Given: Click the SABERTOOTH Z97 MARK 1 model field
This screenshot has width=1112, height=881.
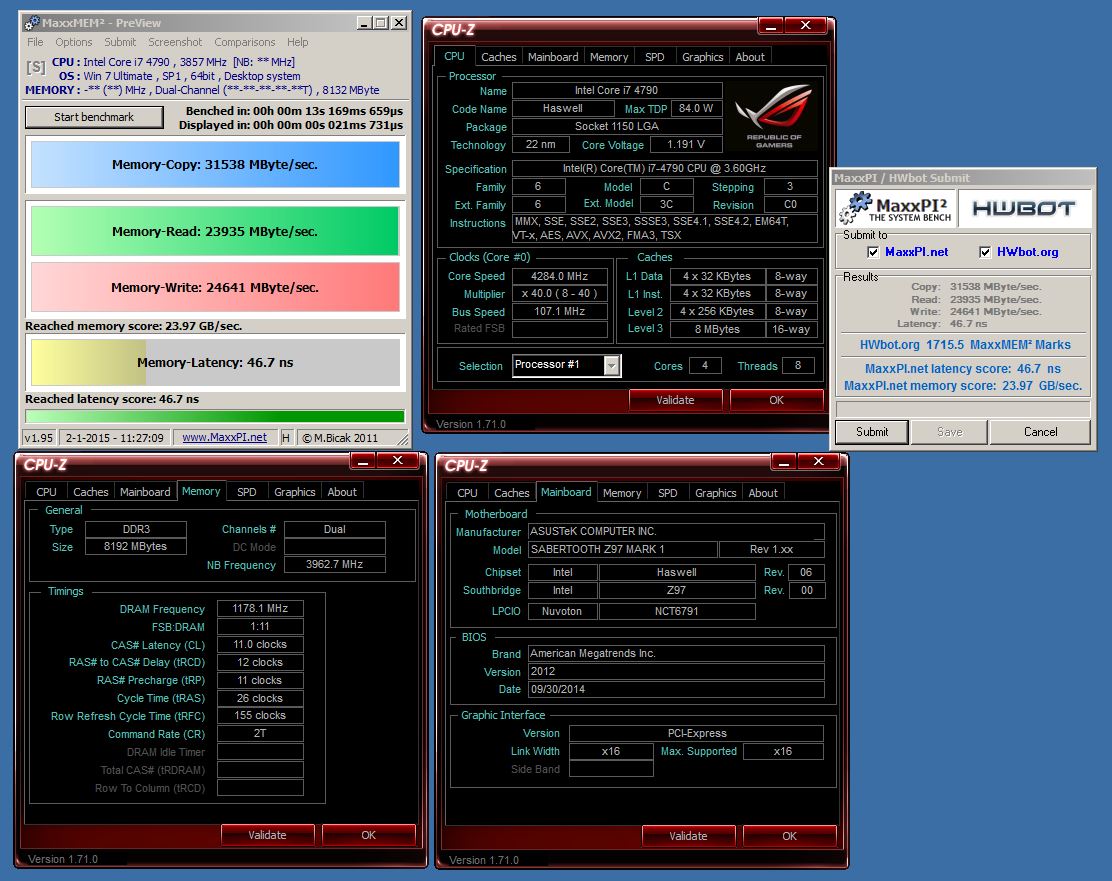Looking at the screenshot, I should (623, 549).
